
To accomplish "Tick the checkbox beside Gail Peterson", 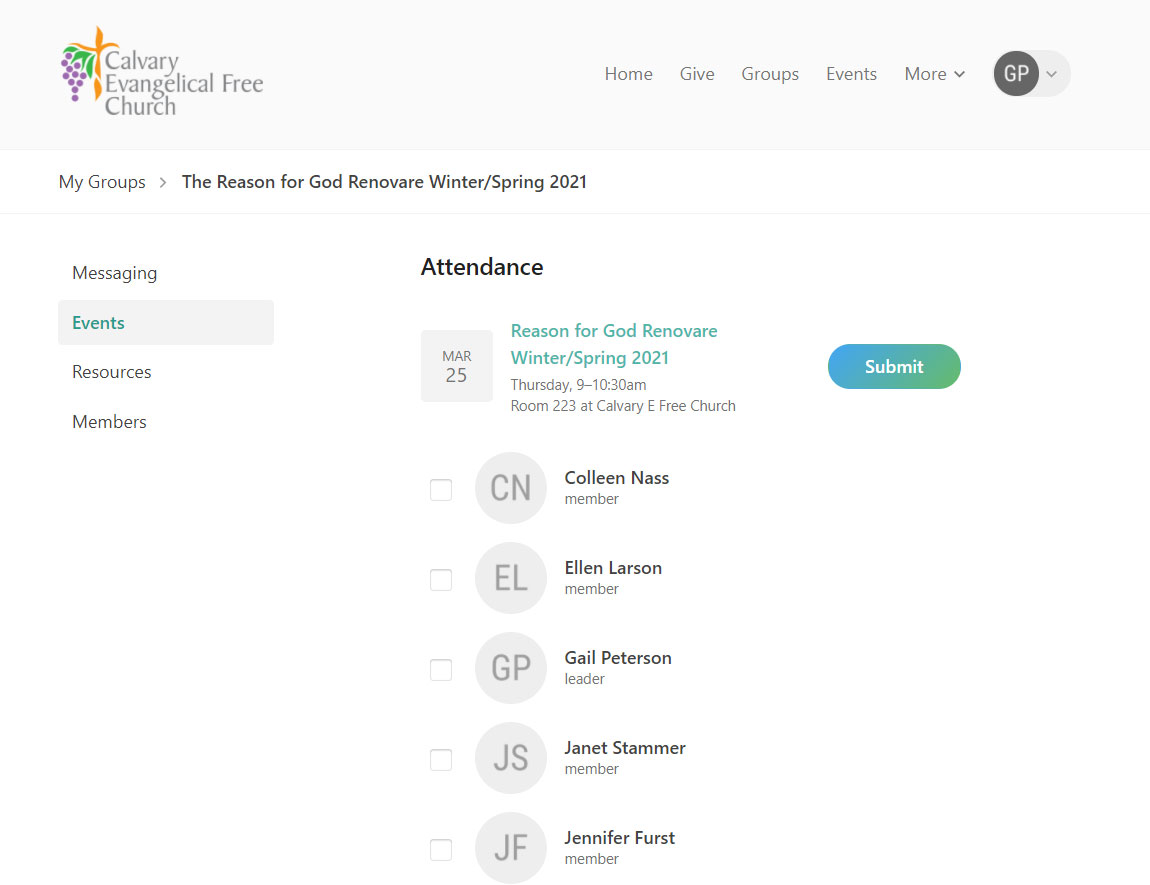I will 441,670.
